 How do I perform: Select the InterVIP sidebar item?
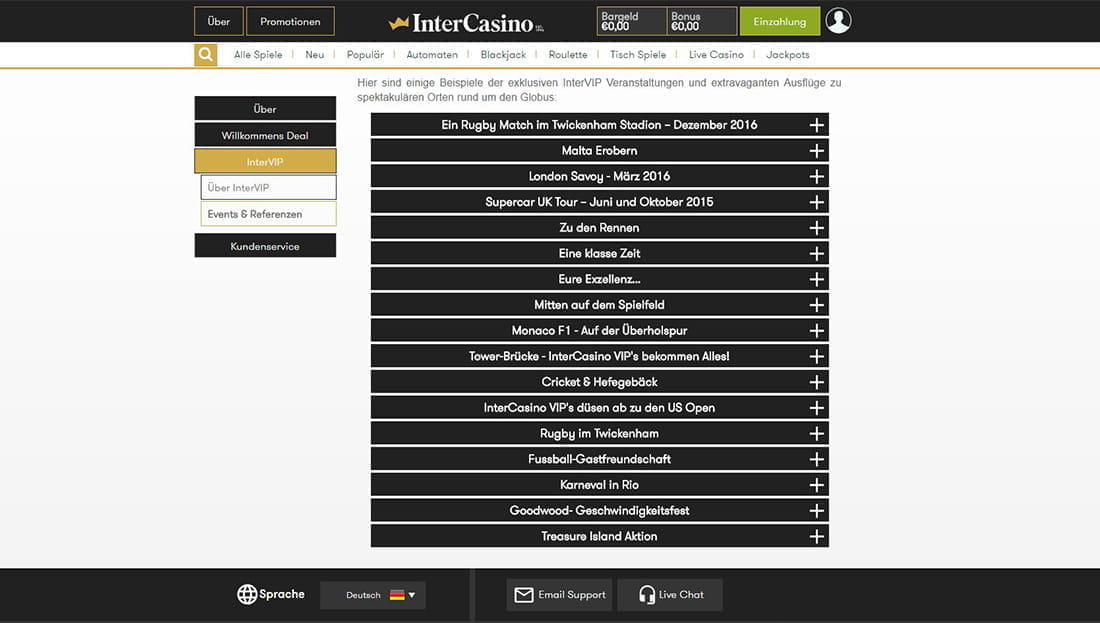pyautogui.click(x=265, y=161)
